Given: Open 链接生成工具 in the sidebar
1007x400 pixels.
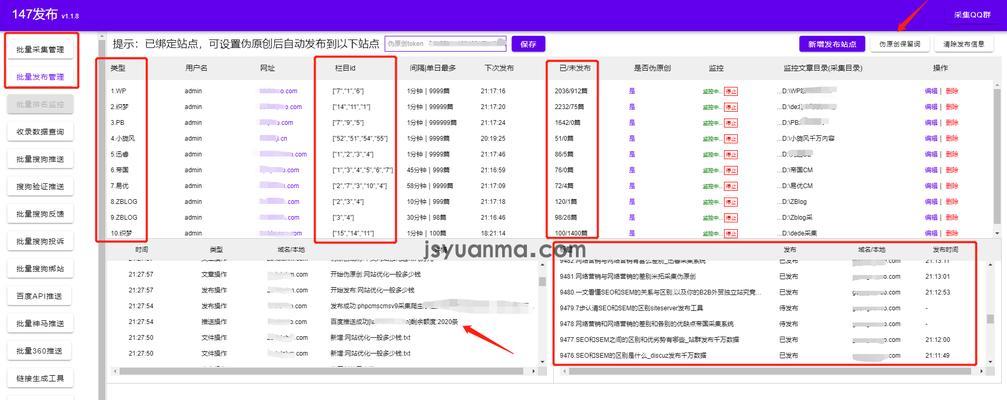Looking at the screenshot, I should 40,379.
